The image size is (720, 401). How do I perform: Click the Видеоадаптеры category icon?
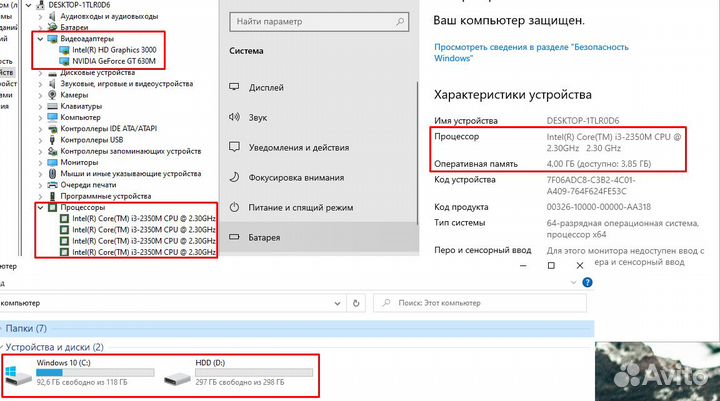pyautogui.click(x=52, y=39)
